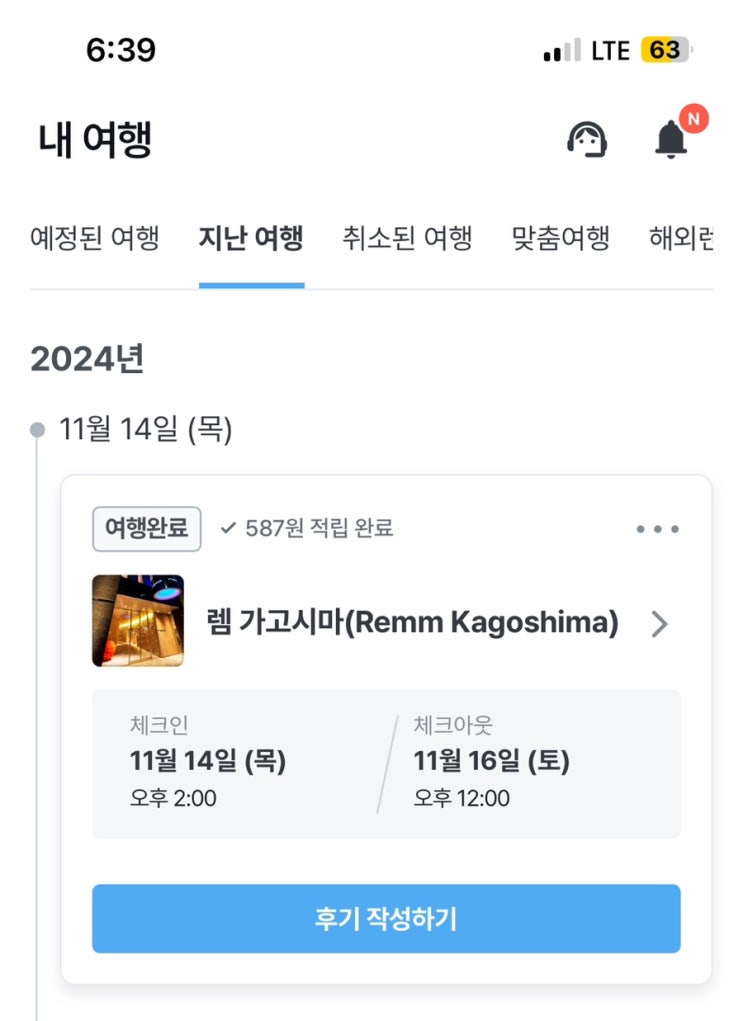Image resolution: width=743 pixels, height=1021 pixels.
Task: Open 렘 가고시마(Remm Kagoshima) hotel link
Action: (x=412, y=623)
